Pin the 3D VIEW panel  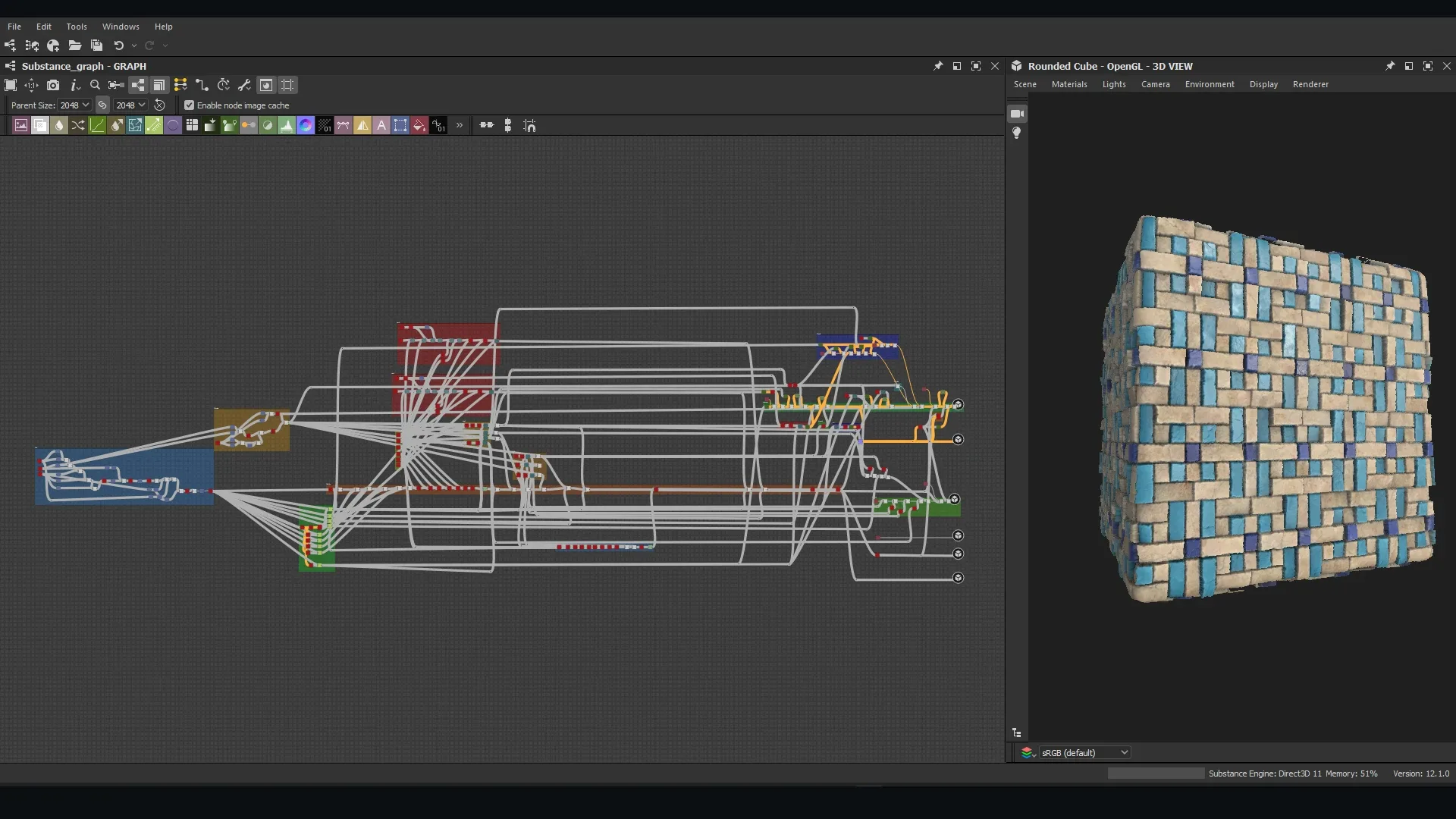[x=1391, y=66]
